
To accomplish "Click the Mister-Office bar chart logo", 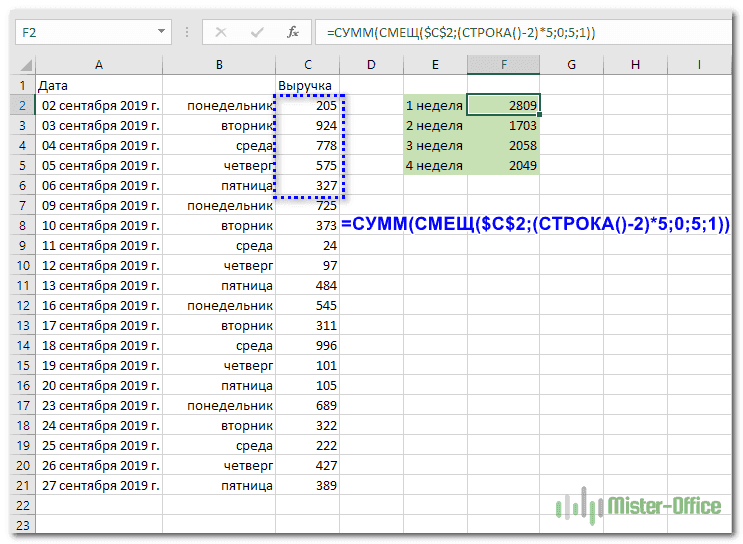I will (571, 506).
